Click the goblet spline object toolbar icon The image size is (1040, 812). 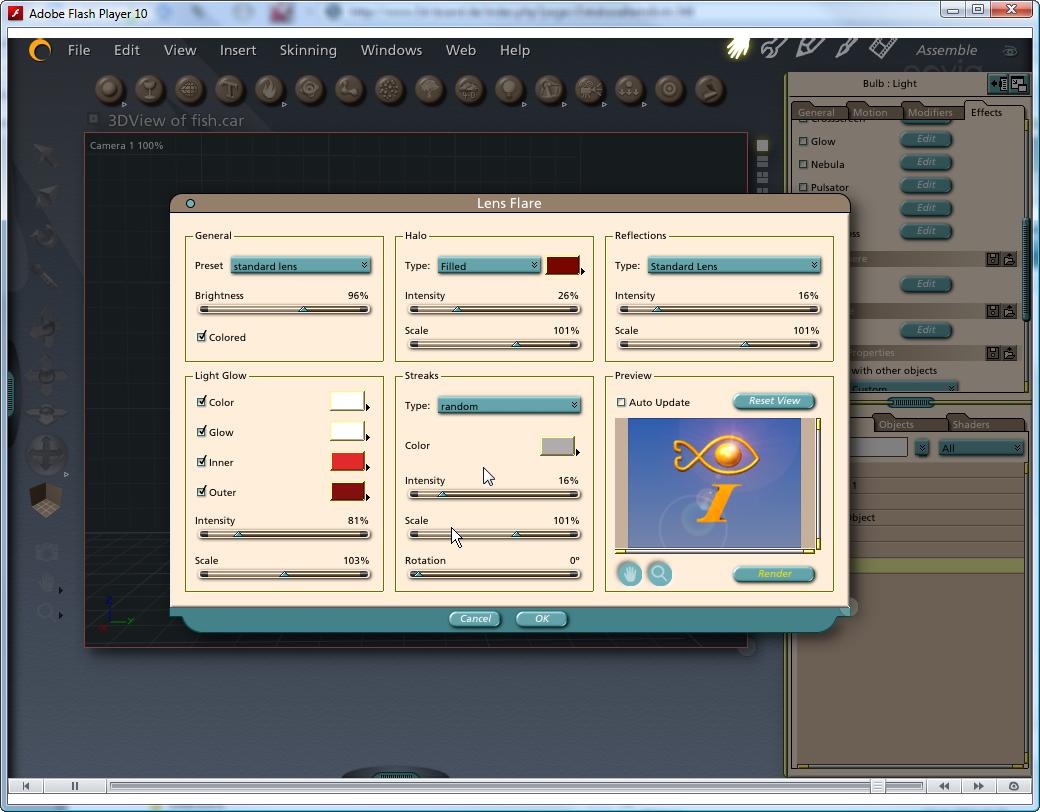150,90
